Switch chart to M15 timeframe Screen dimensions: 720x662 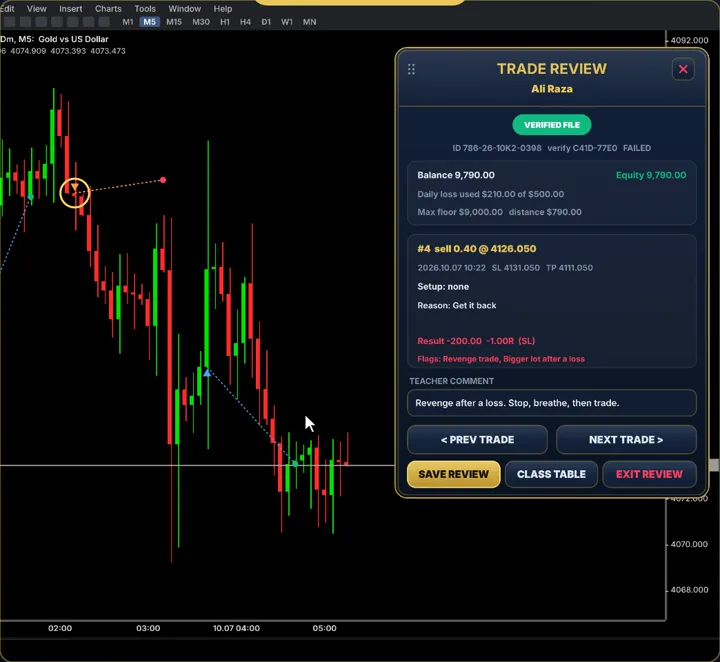click(x=174, y=22)
